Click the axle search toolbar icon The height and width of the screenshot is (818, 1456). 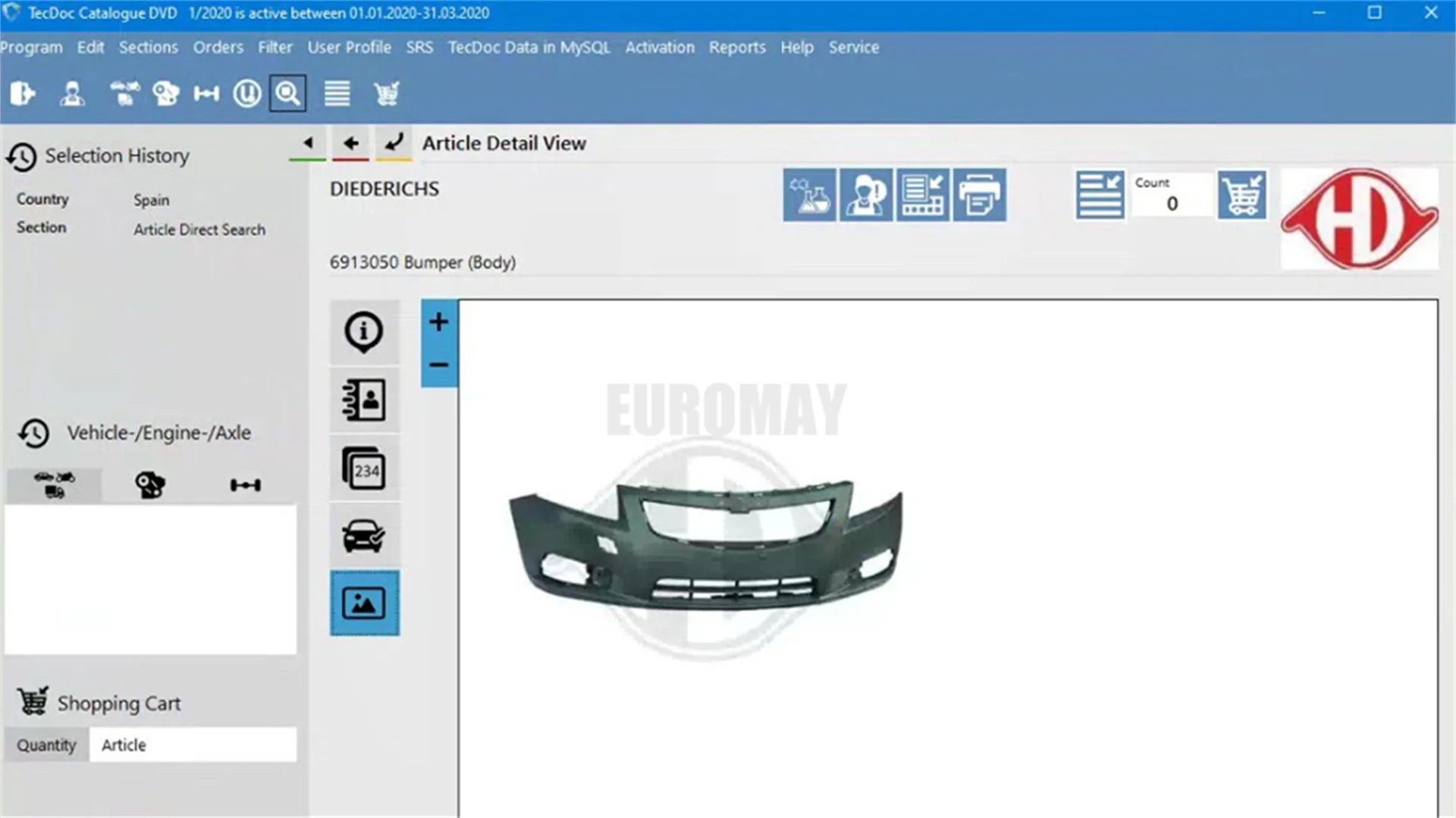206,94
